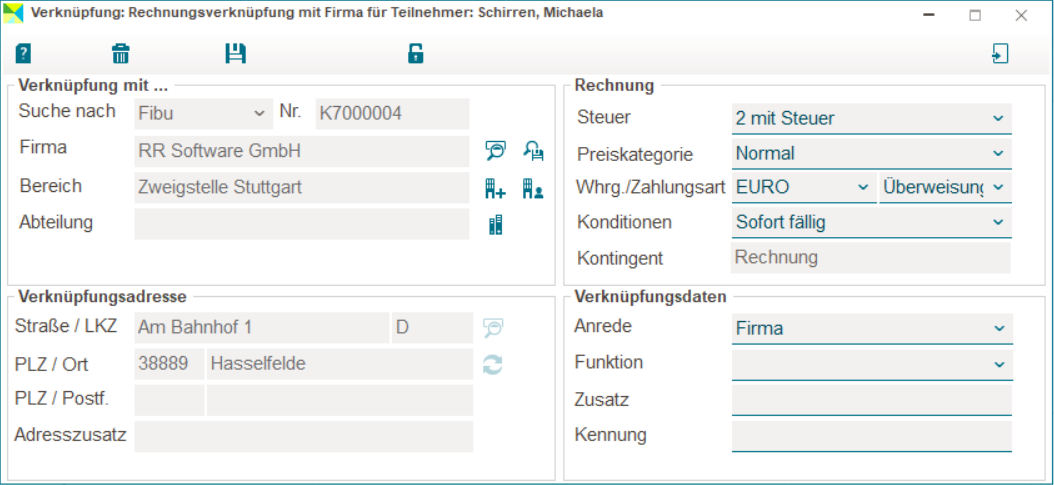Expand the EURO currency dropdown
The width and height of the screenshot is (1054, 485).
coord(803,187)
